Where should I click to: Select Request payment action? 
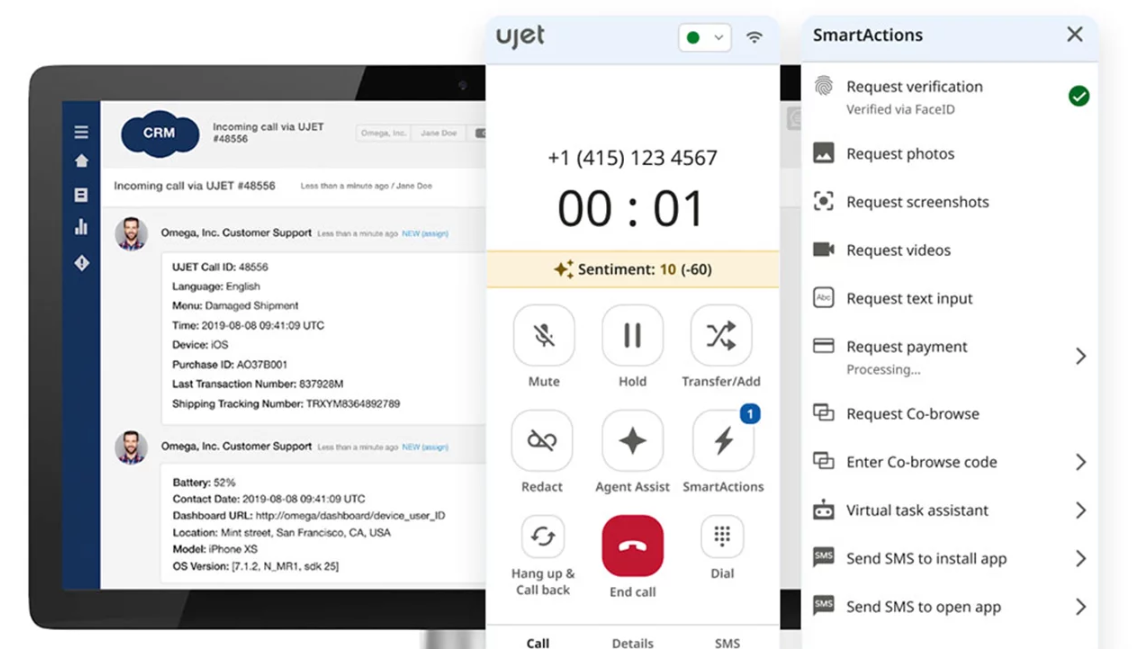pyautogui.click(x=949, y=356)
